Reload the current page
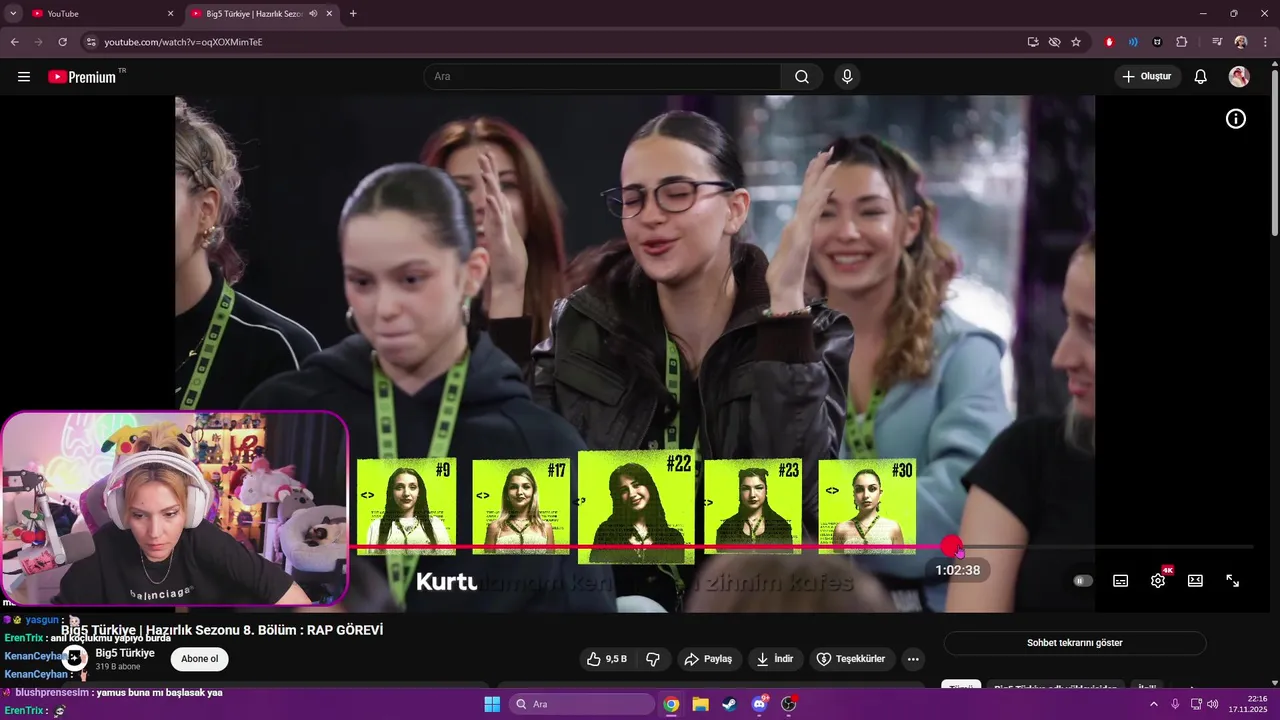1280x720 pixels. [x=62, y=42]
